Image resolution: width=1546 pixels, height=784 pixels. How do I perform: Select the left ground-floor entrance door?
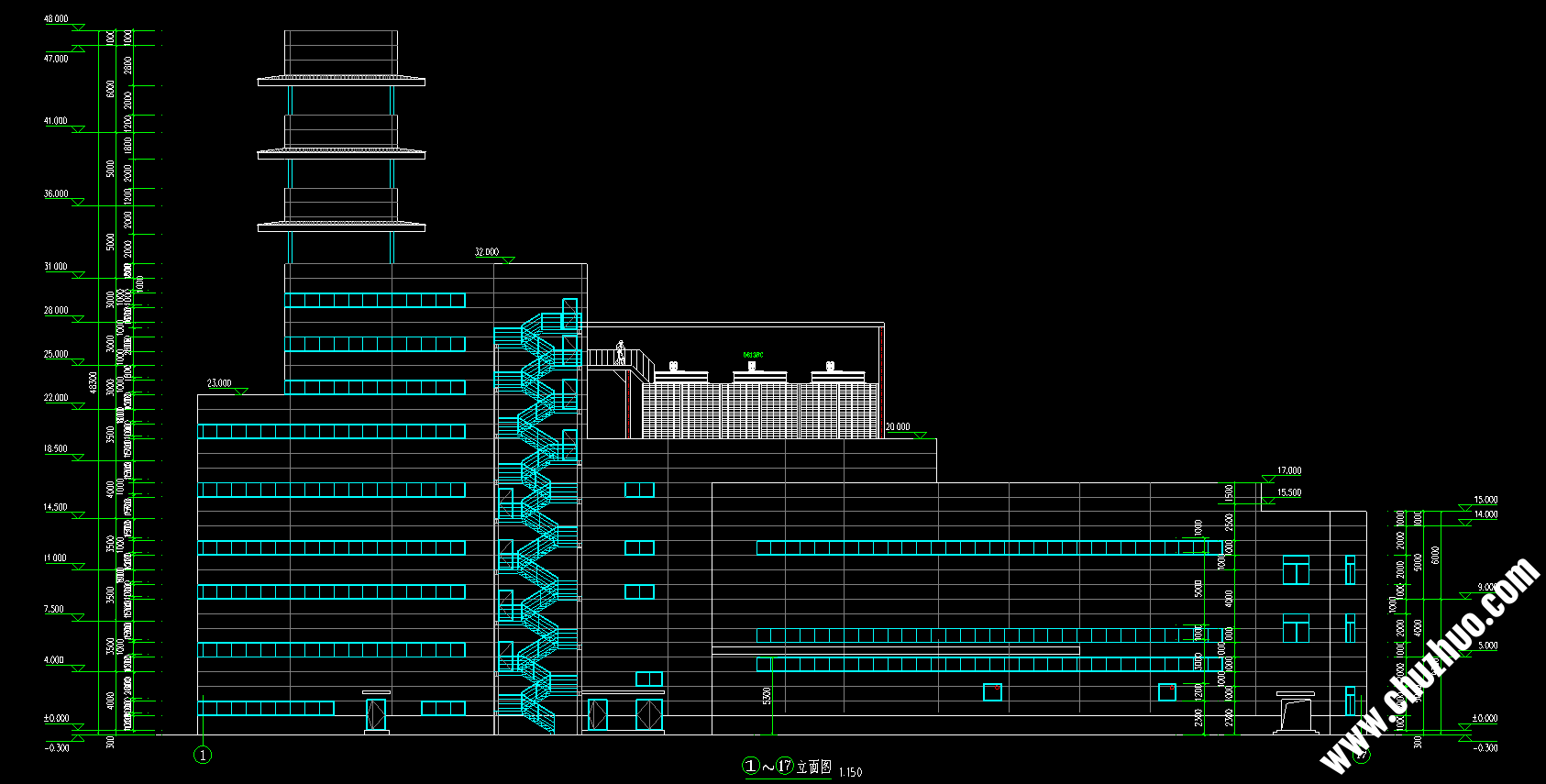[x=376, y=713]
